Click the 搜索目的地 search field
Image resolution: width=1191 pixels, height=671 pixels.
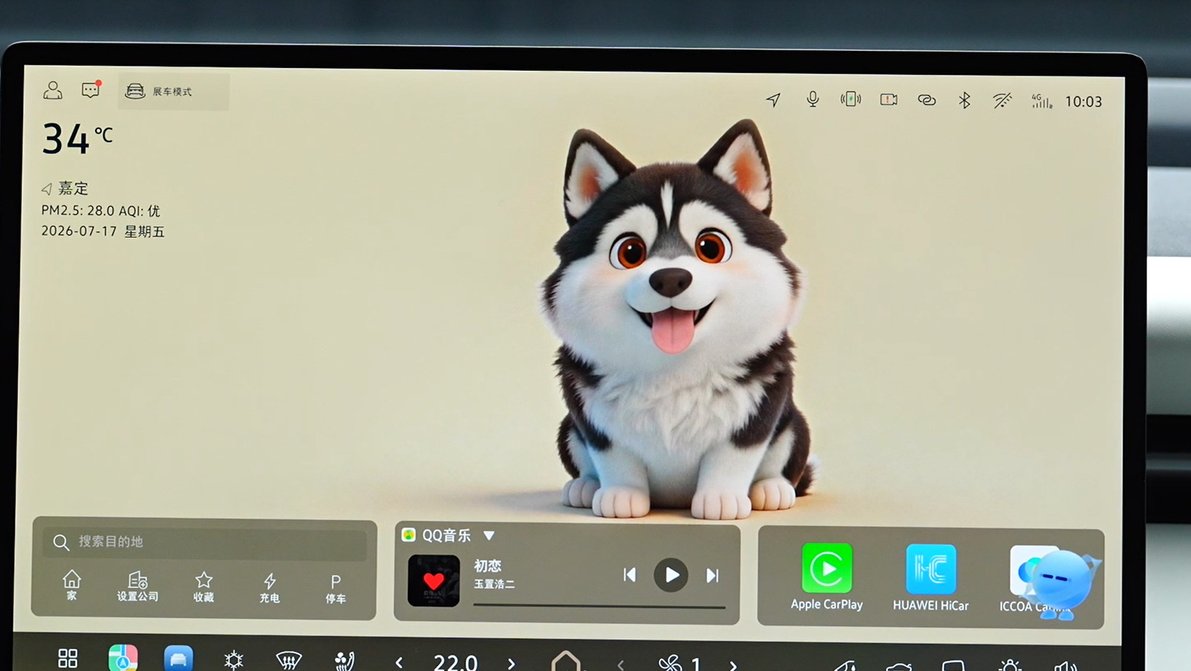pos(204,542)
